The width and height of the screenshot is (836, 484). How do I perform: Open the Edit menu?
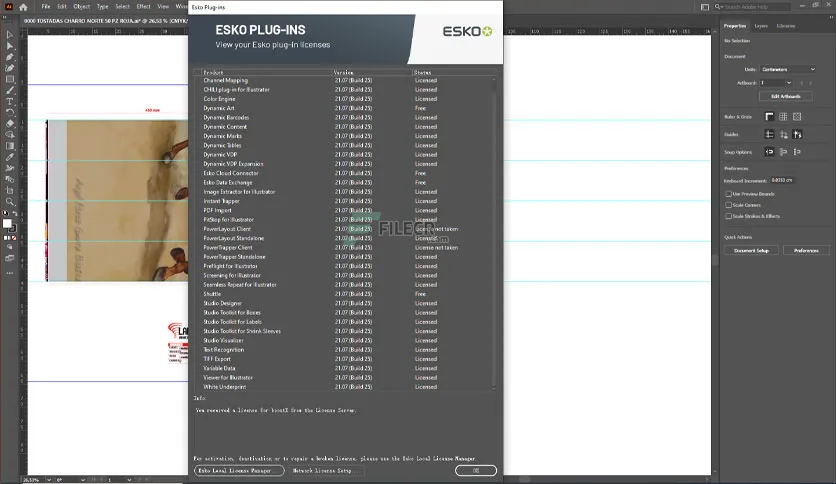pyautogui.click(x=62, y=7)
